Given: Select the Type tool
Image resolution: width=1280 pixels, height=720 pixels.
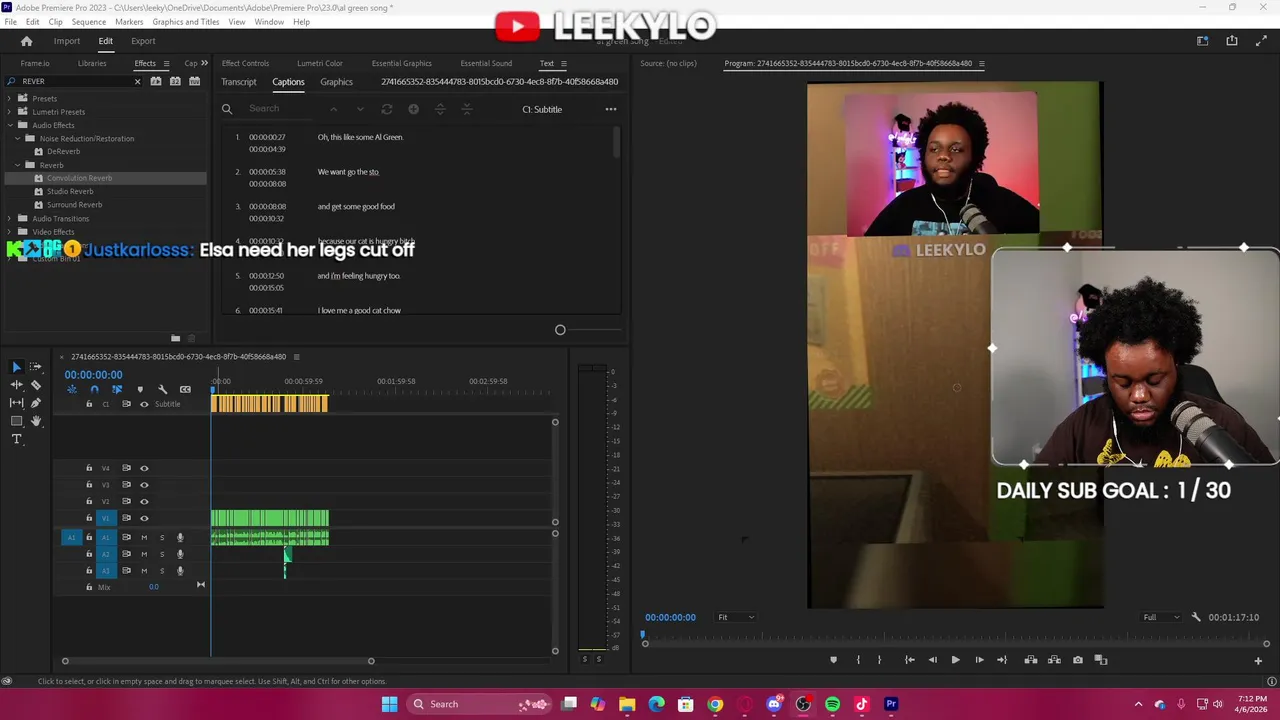Looking at the screenshot, I should pos(16,439).
